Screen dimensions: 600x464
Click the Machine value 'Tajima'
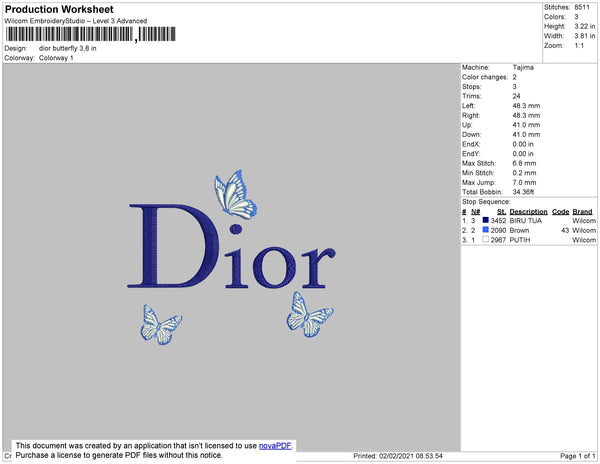[x=523, y=67]
